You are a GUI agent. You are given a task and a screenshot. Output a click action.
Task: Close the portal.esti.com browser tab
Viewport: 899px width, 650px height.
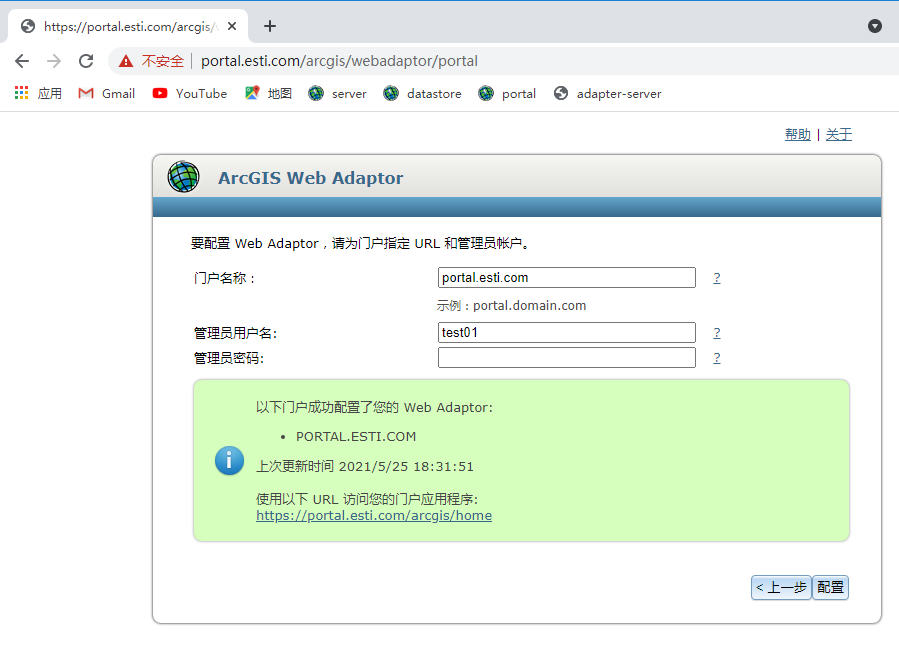232,26
